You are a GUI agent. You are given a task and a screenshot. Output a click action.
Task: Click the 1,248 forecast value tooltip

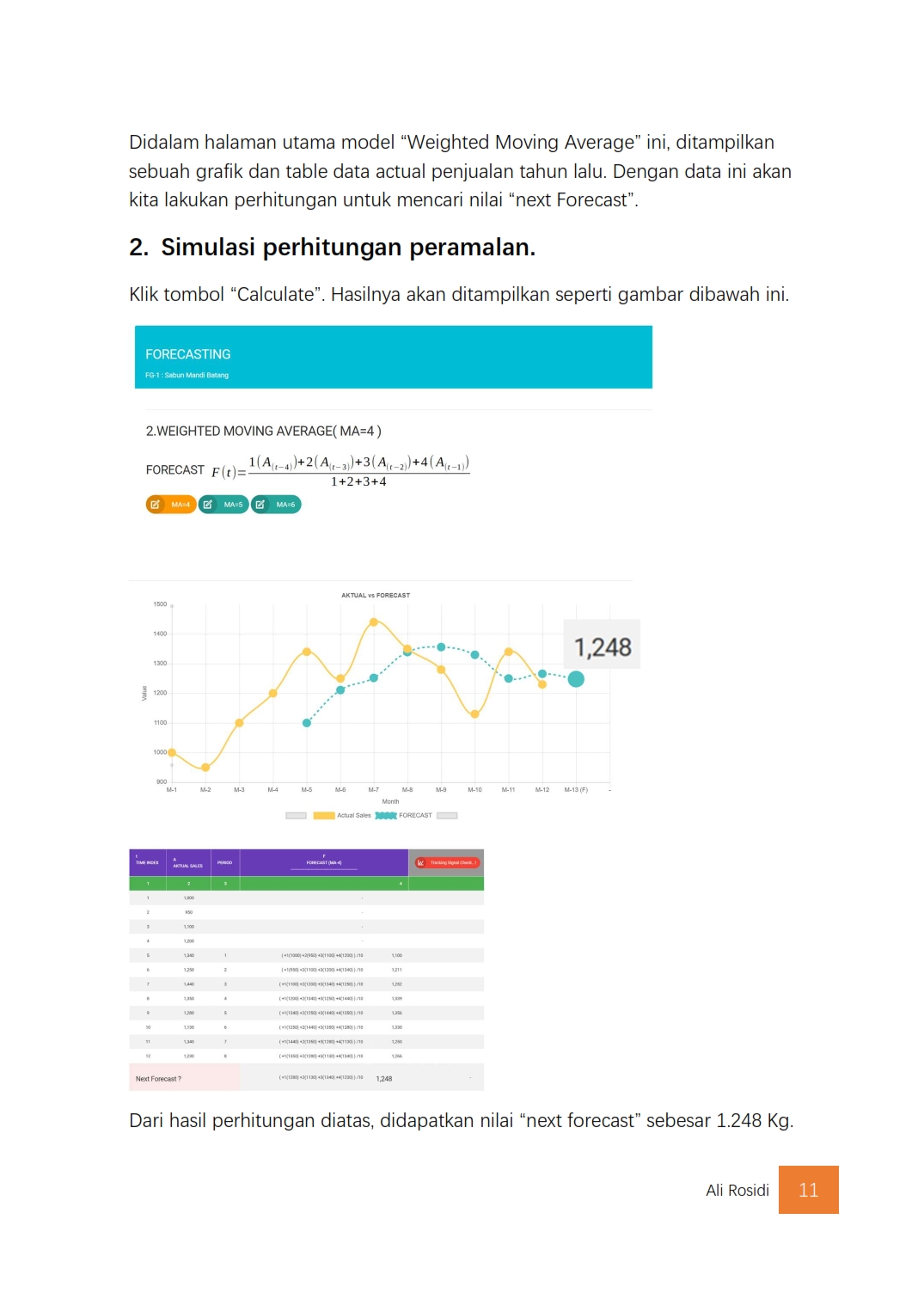coord(602,646)
